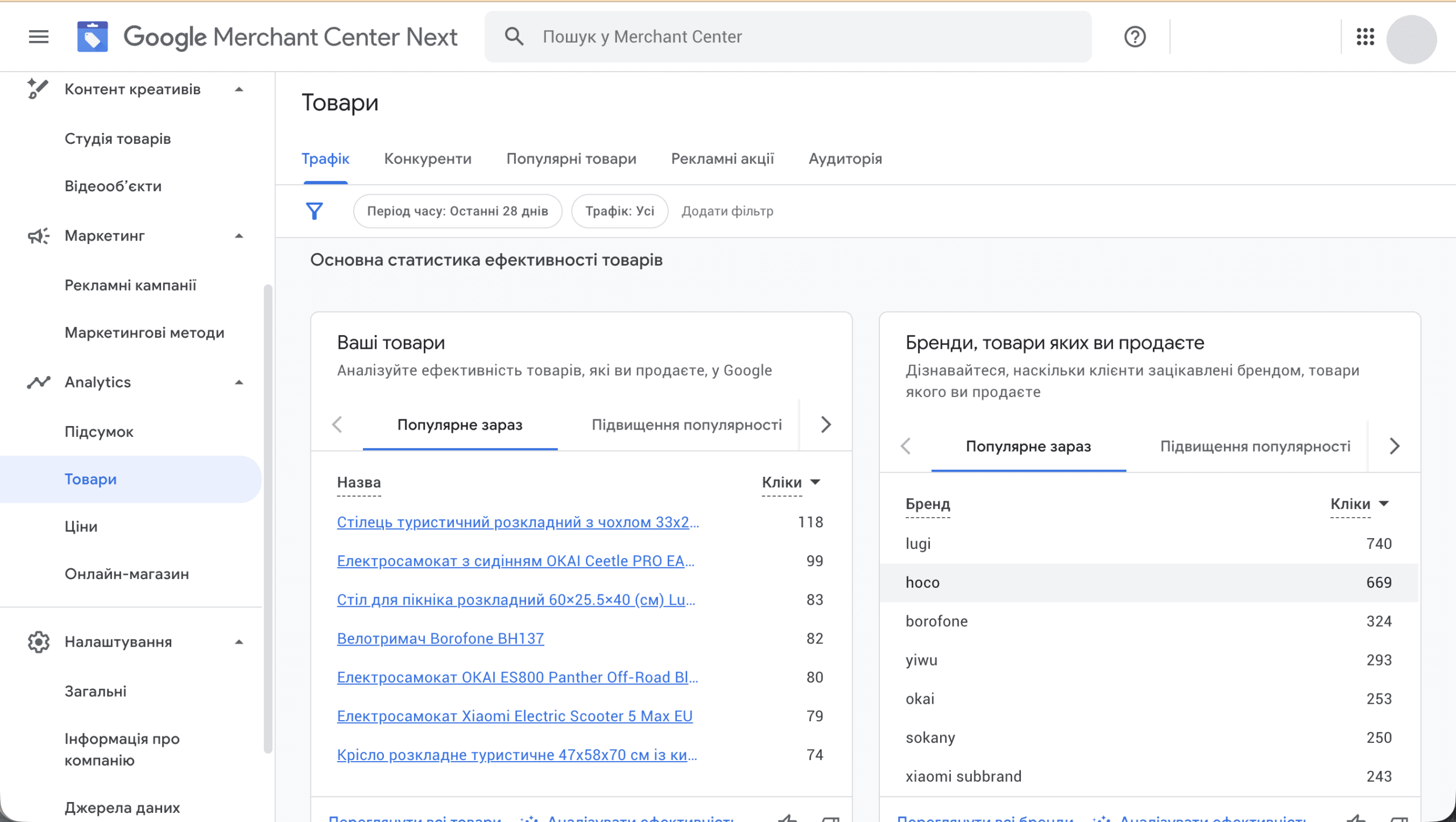The image size is (1456, 822).
Task: Open Електросамокат OKAI ES800 Panther link
Action: 518,677
